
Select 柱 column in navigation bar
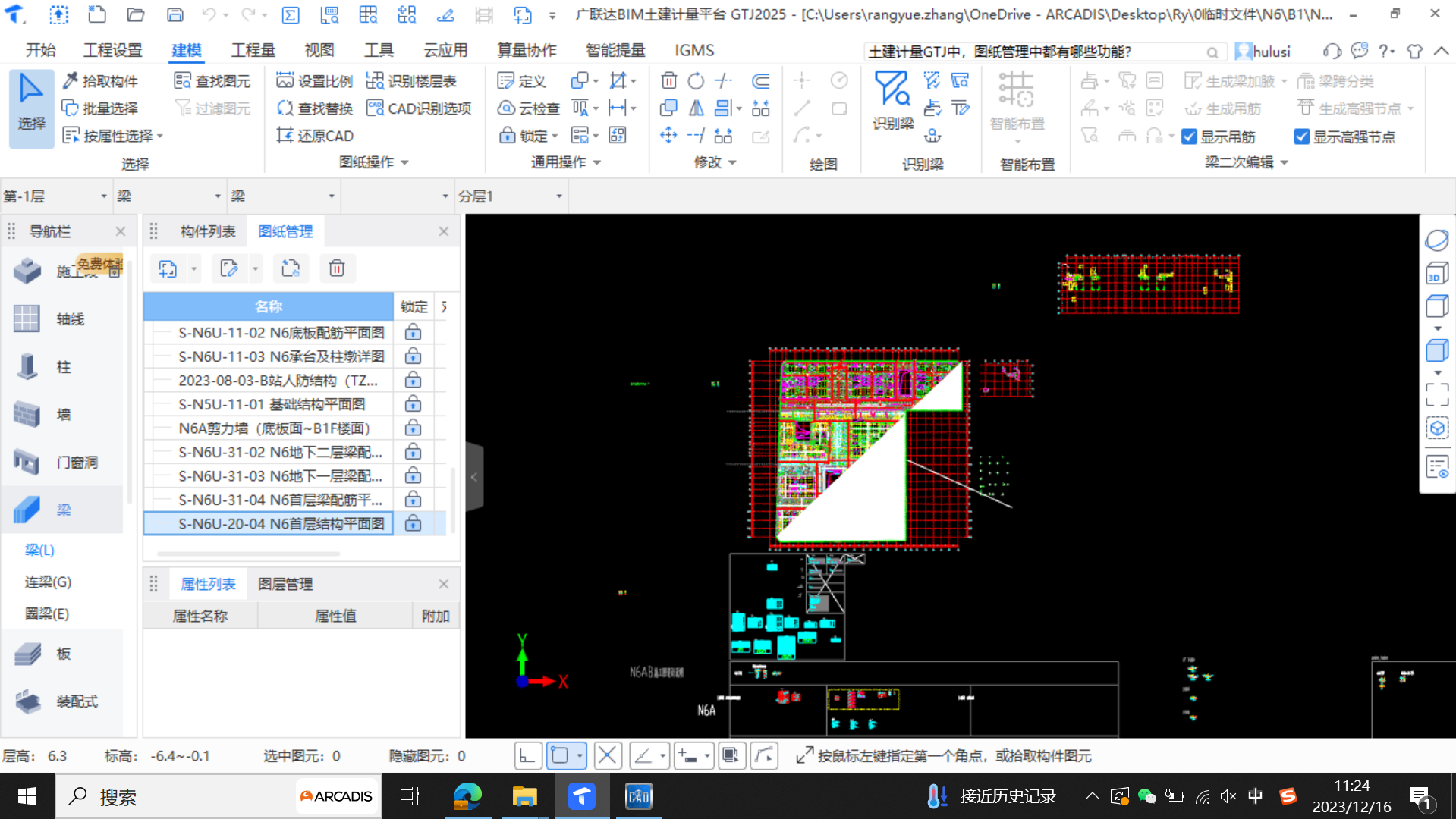[x=62, y=367]
